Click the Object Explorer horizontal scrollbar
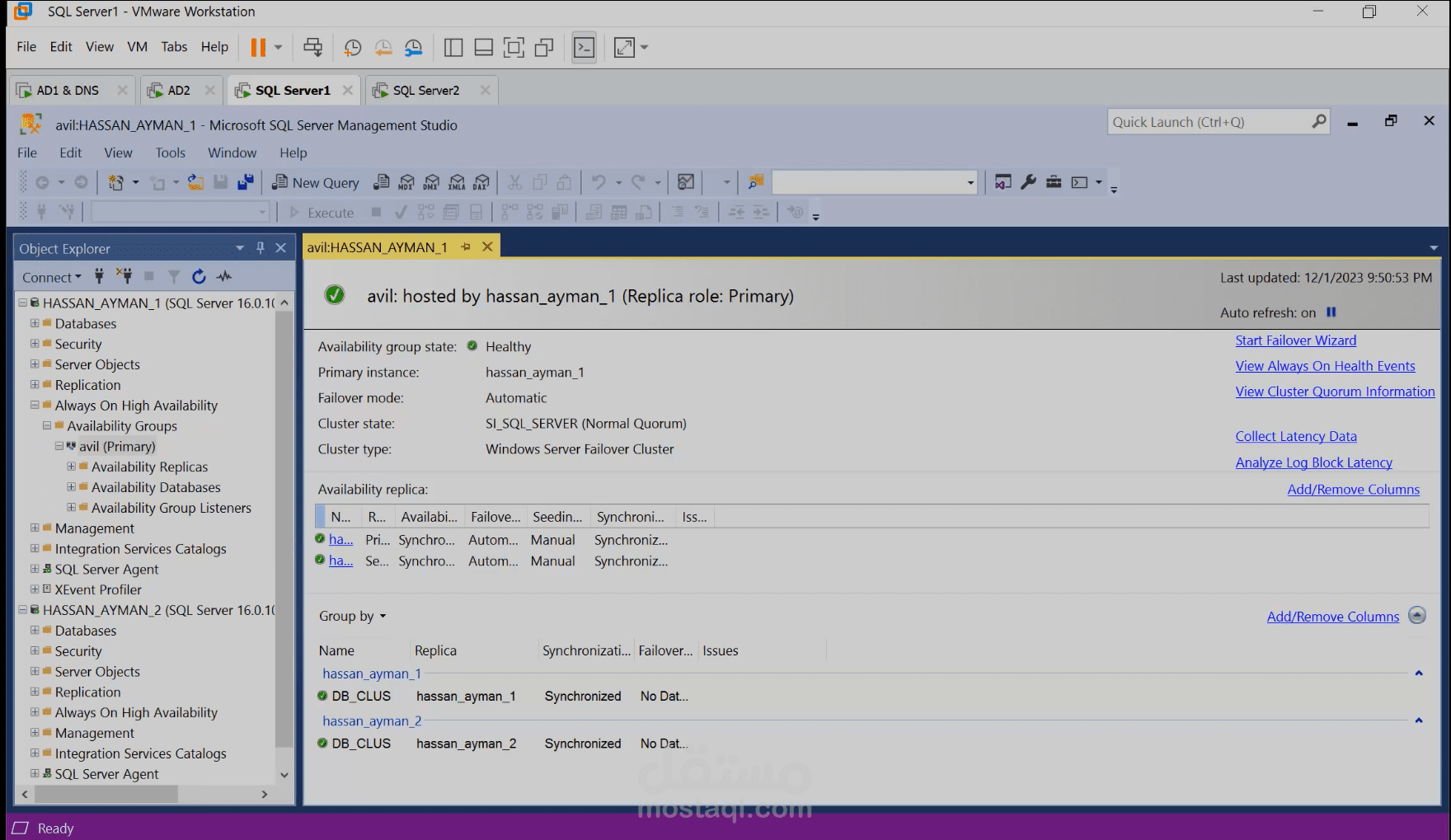This screenshot has width=1451, height=840. click(x=106, y=794)
